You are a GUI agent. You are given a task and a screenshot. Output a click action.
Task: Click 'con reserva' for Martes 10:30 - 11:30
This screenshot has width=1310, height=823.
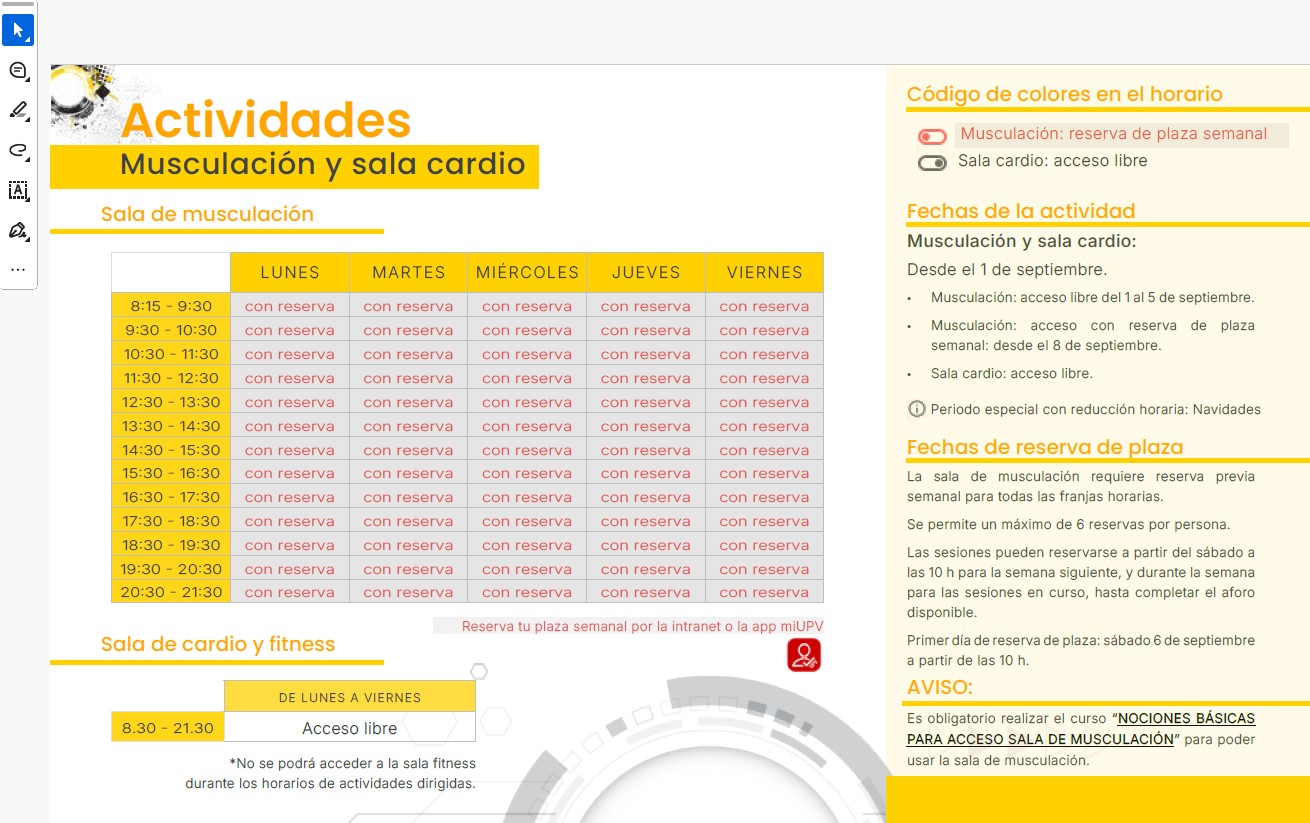(x=408, y=354)
